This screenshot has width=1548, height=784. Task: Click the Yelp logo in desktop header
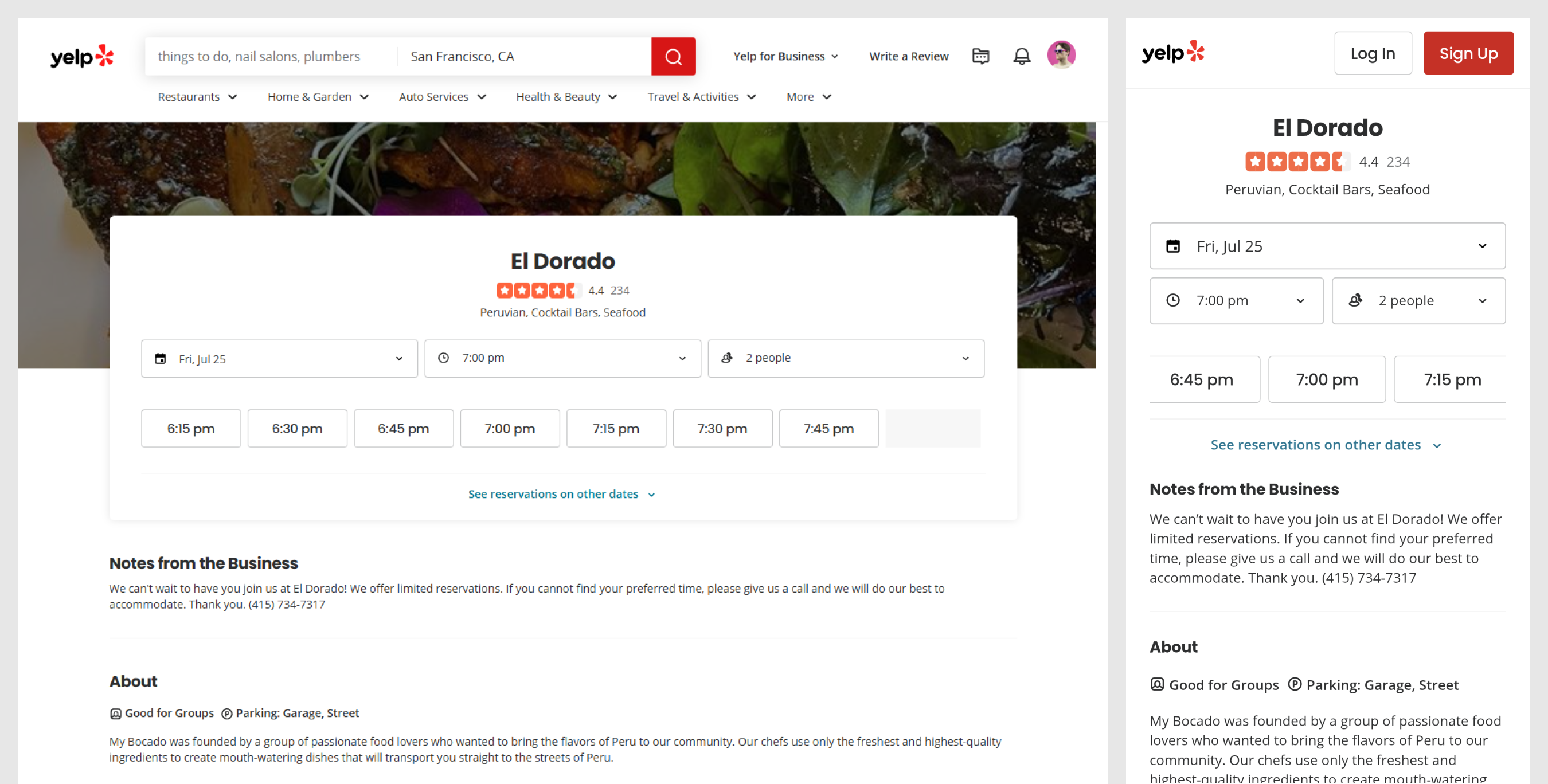[82, 57]
